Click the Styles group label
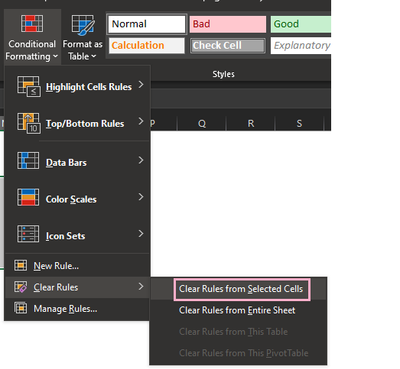 point(223,74)
